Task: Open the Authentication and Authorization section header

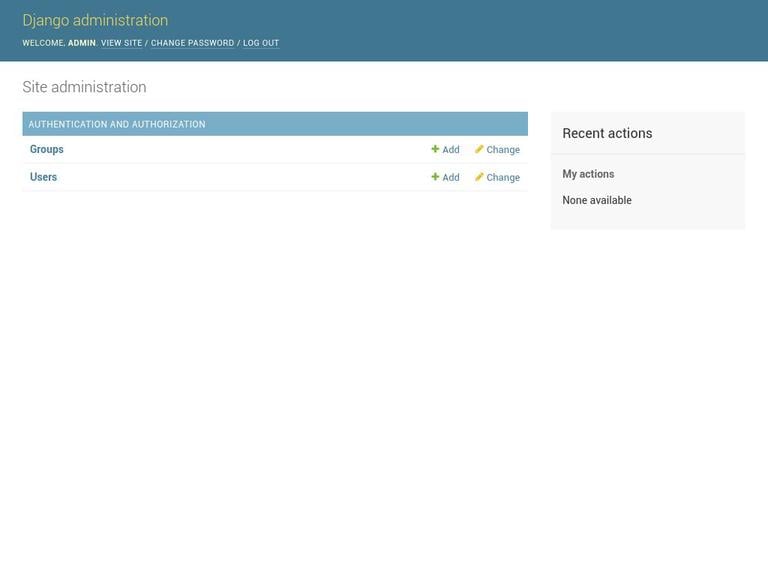Action: click(x=117, y=124)
